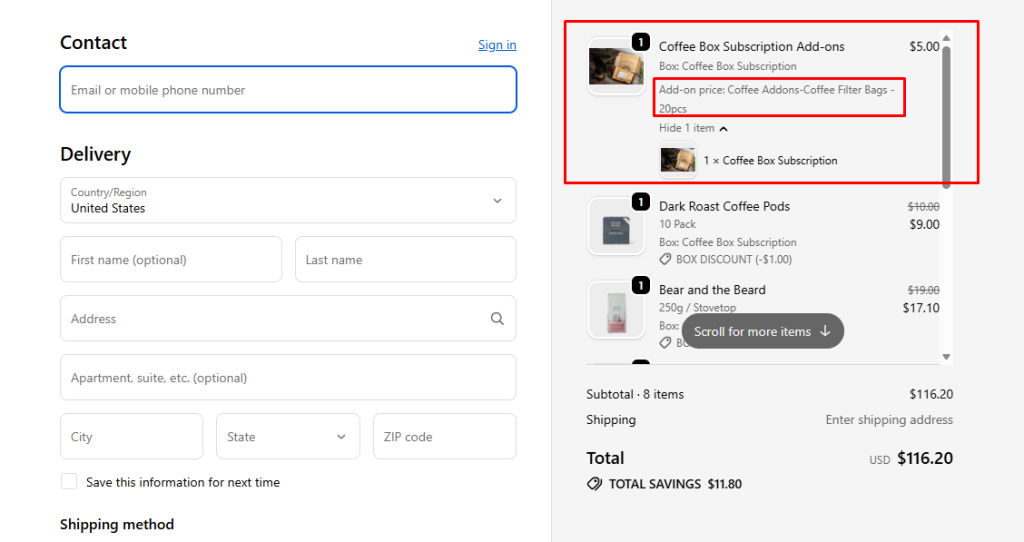Image resolution: width=1024 pixels, height=542 pixels.
Task: Click the tag icon beside BOX DISCOUNT
Action: pos(666,260)
